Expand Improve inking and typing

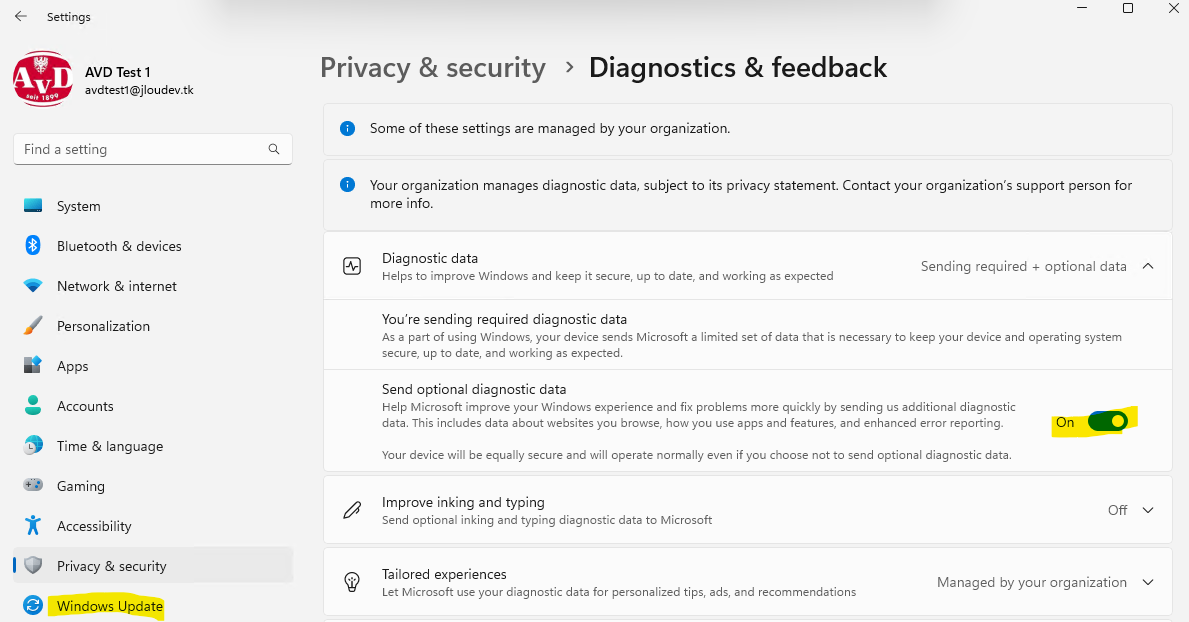point(1148,510)
